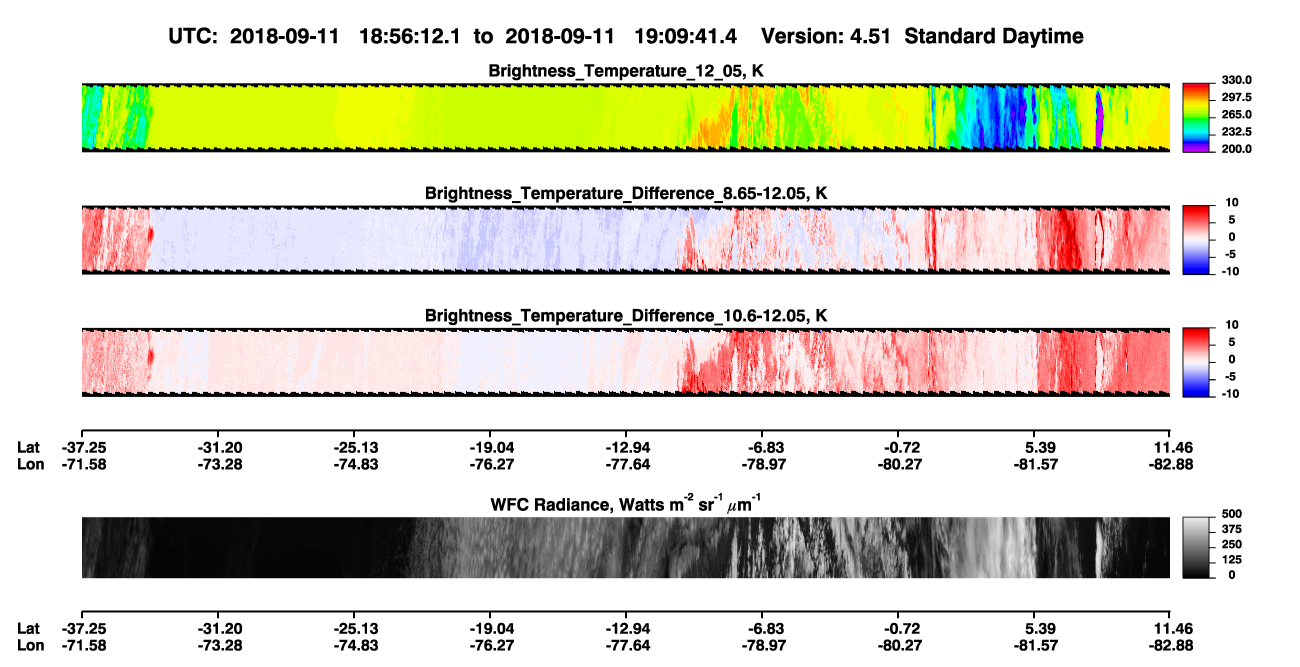The height and width of the screenshot is (667, 1300).
Task: Click the 500 label on WFC color bar
Action: tap(1232, 514)
